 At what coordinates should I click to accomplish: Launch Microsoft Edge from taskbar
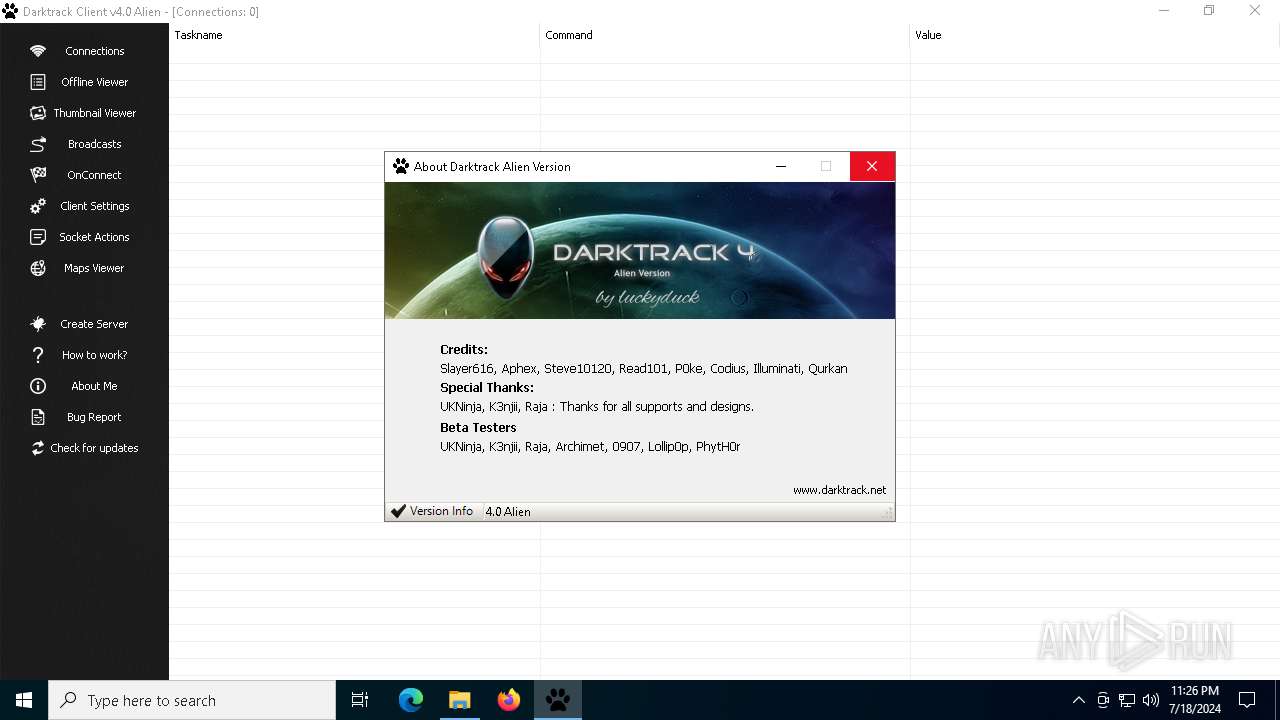click(411, 700)
